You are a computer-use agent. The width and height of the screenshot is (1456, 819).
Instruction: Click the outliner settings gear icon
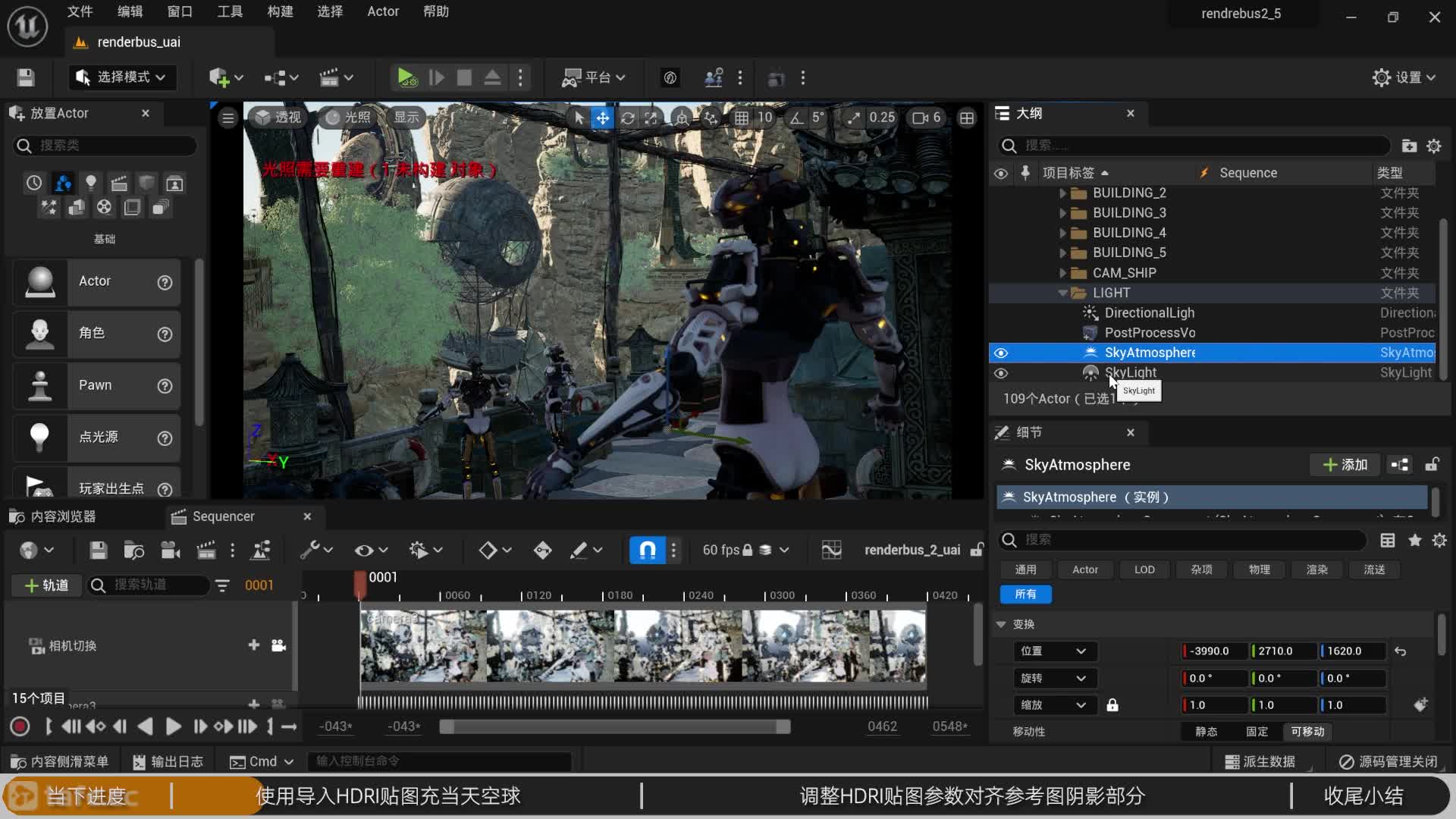(1434, 146)
